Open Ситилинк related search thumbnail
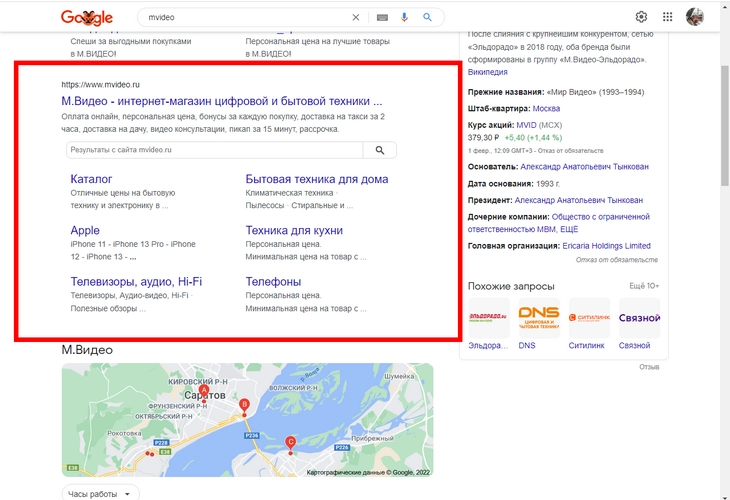The width and height of the screenshot is (730, 500). click(589, 318)
